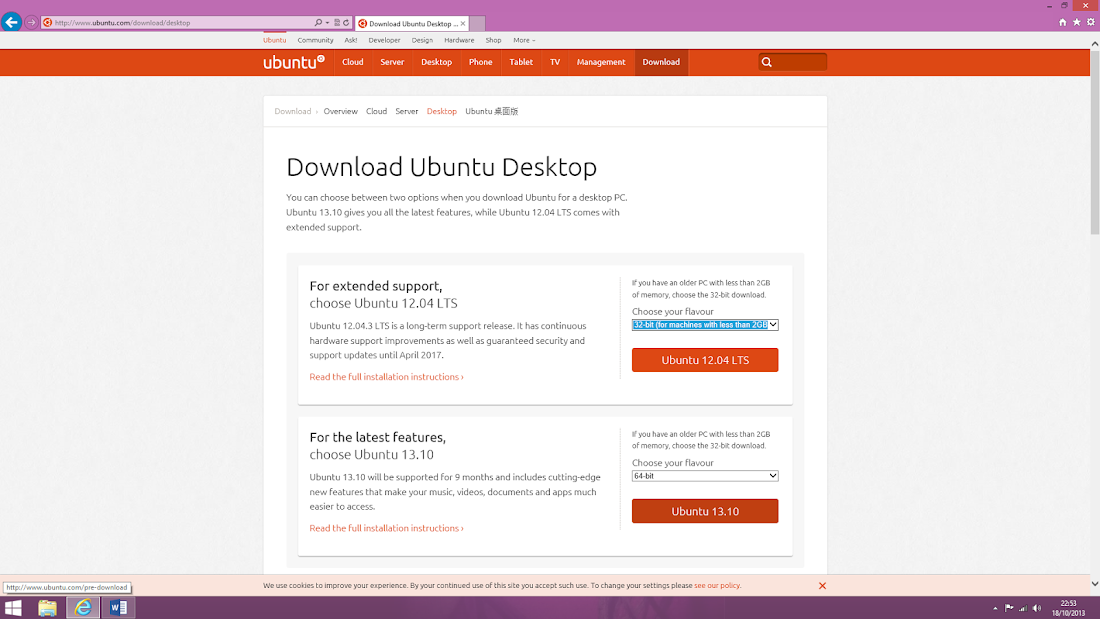Open the network signal tray icon
Screen dimensions: 1100x619
pyautogui.click(x=1023, y=608)
